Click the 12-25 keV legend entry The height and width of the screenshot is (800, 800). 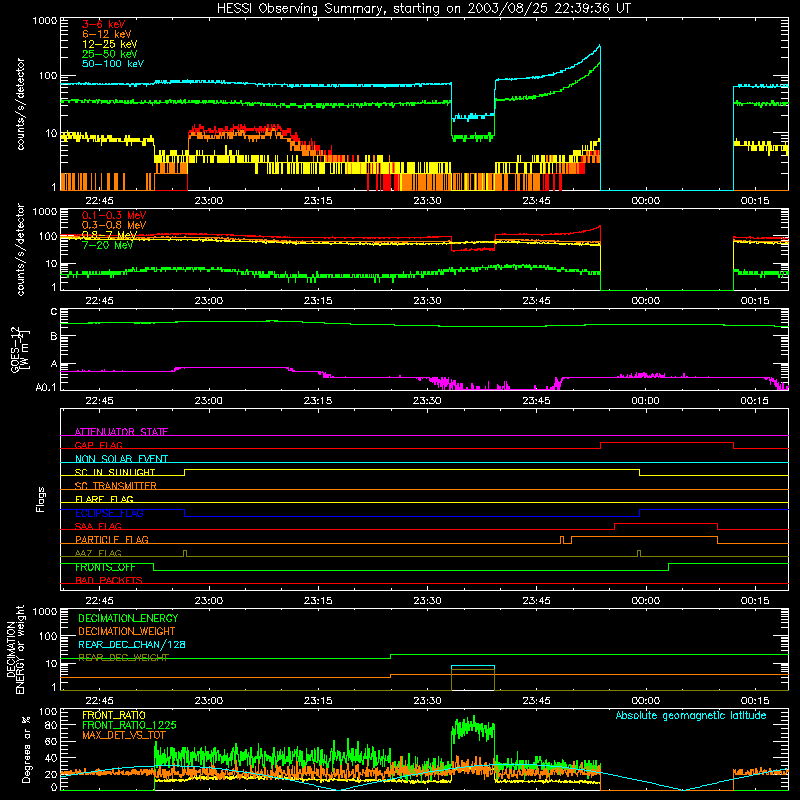coord(110,44)
